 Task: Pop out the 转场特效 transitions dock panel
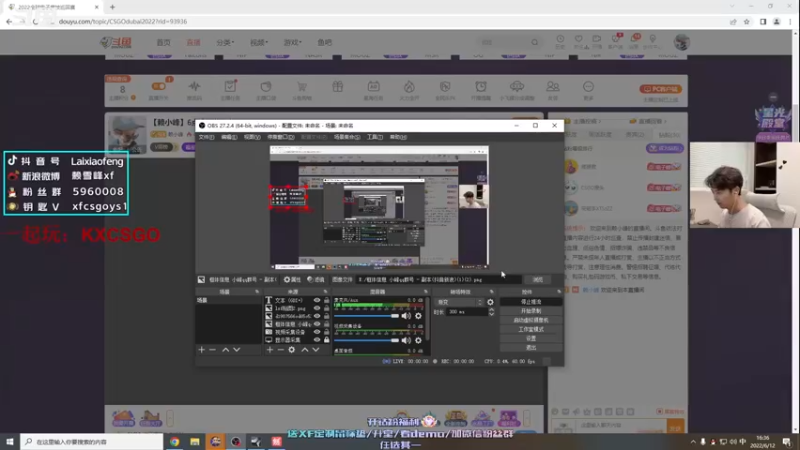[492, 292]
